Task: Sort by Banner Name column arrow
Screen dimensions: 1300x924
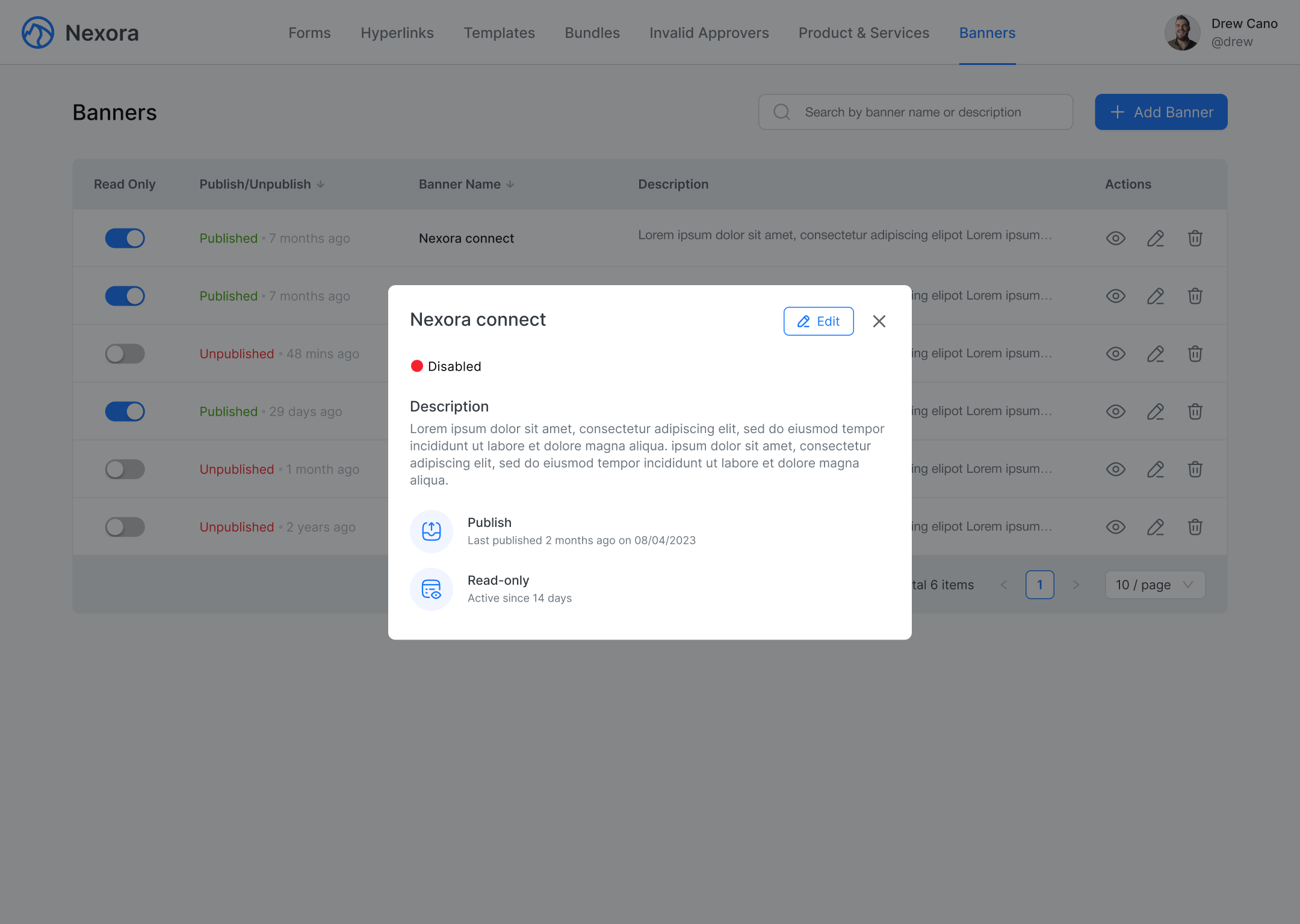Action: pos(510,184)
